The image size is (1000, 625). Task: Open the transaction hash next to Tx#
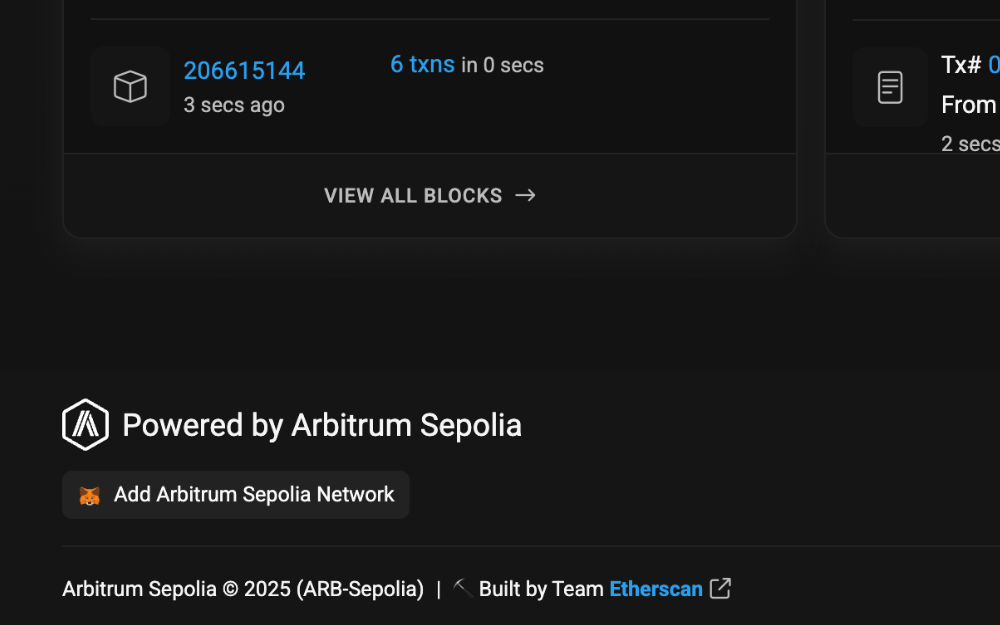pos(994,65)
